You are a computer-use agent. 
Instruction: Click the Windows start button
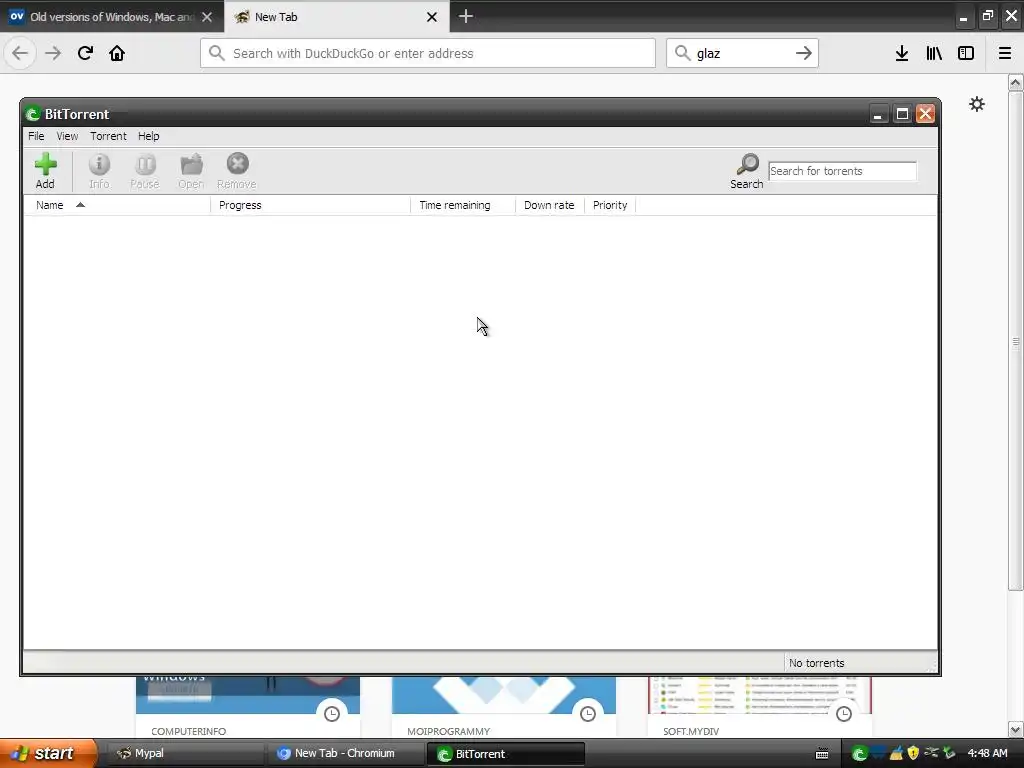(x=48, y=754)
